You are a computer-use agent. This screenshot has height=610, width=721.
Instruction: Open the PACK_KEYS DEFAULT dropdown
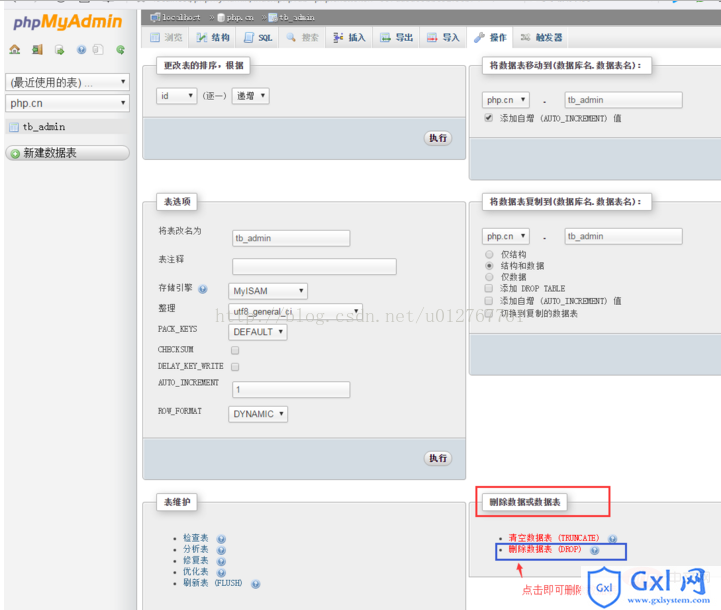[x=258, y=332]
